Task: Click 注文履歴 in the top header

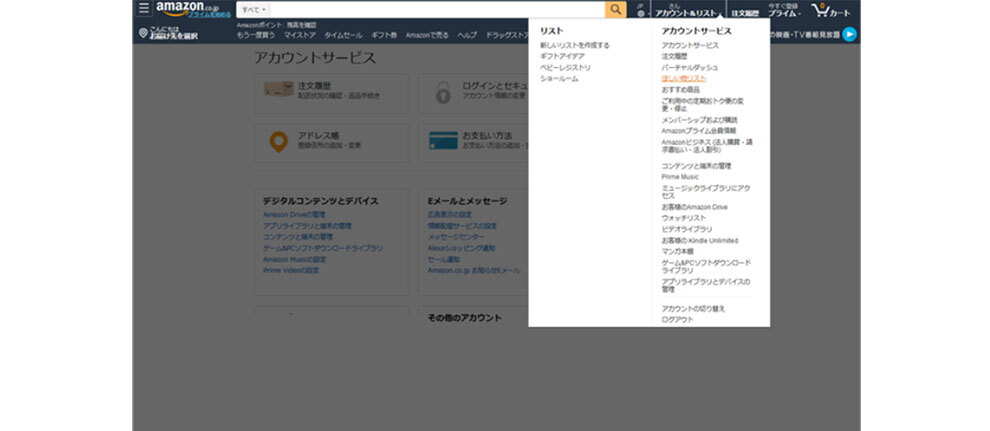Action: tap(745, 13)
